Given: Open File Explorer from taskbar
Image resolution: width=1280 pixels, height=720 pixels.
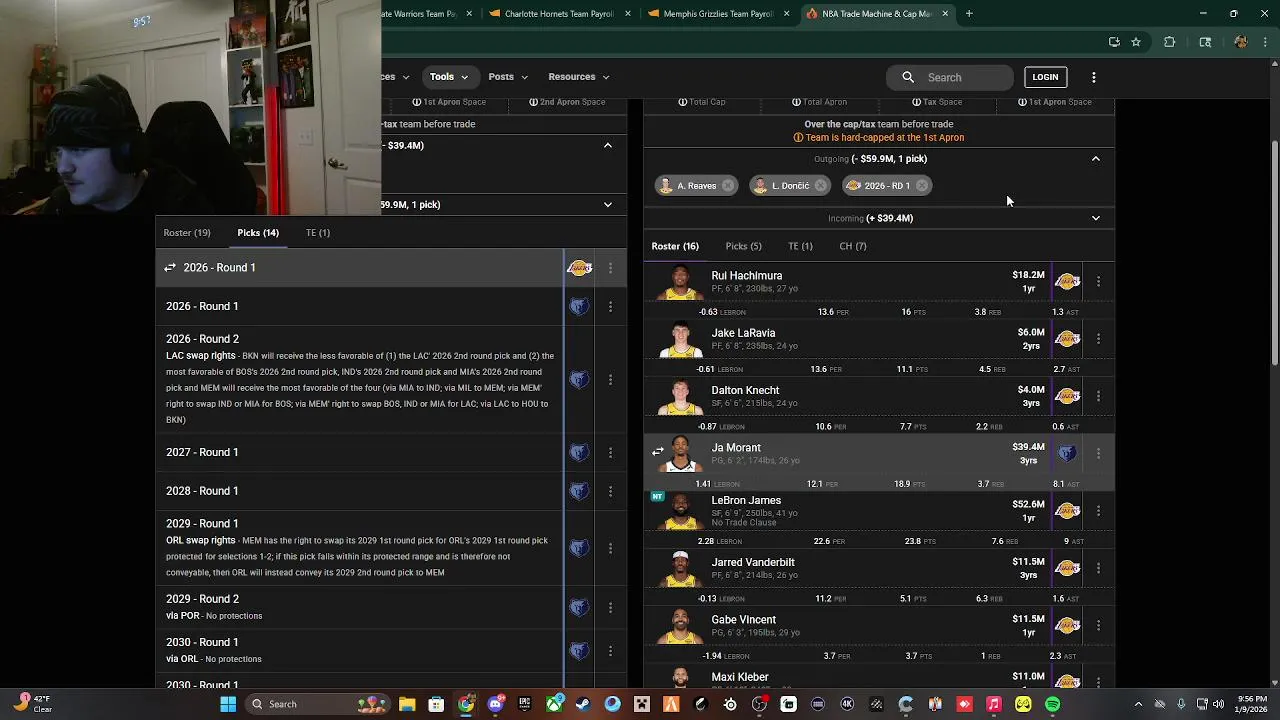Looking at the screenshot, I should click(407, 704).
